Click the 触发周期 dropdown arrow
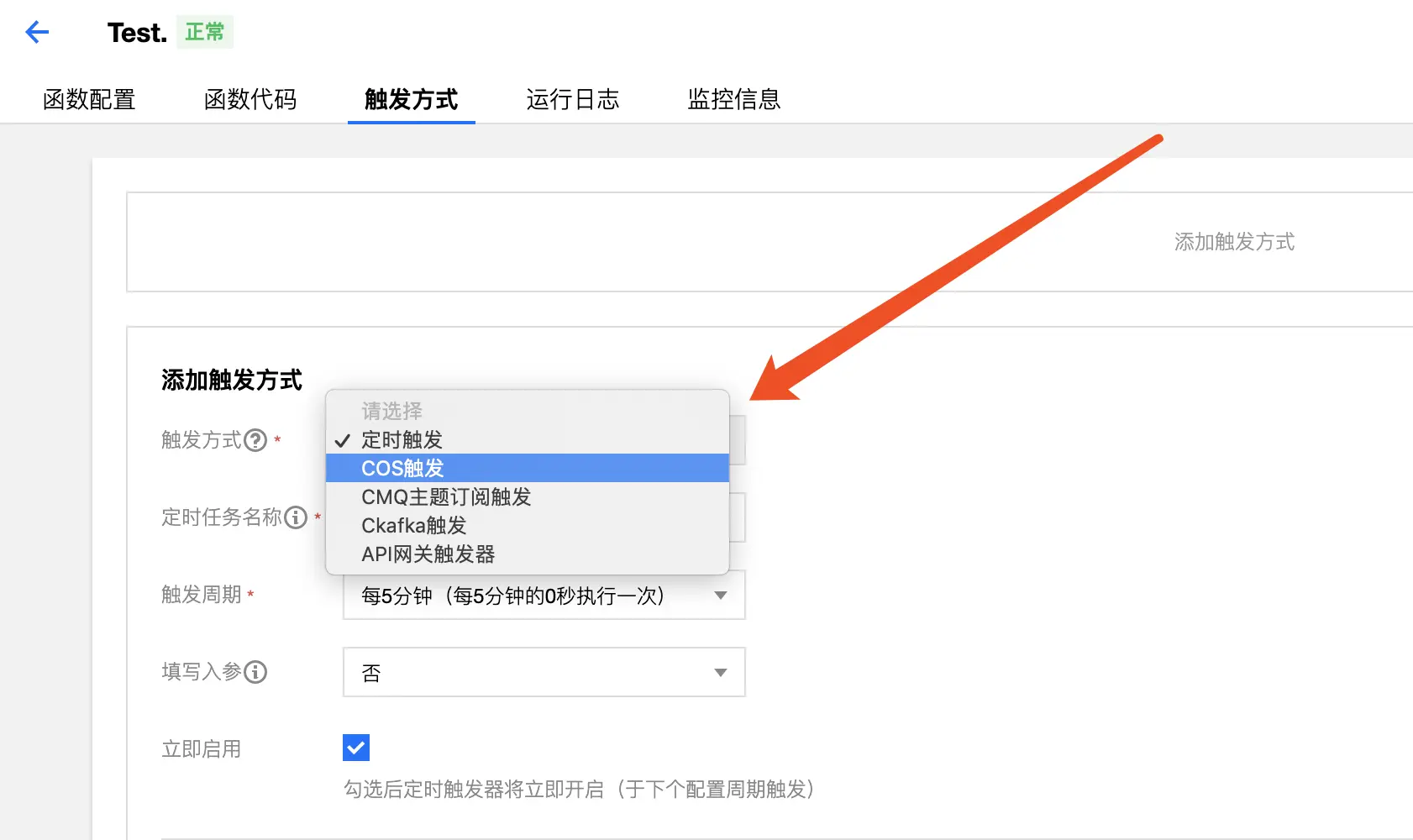 (x=721, y=595)
